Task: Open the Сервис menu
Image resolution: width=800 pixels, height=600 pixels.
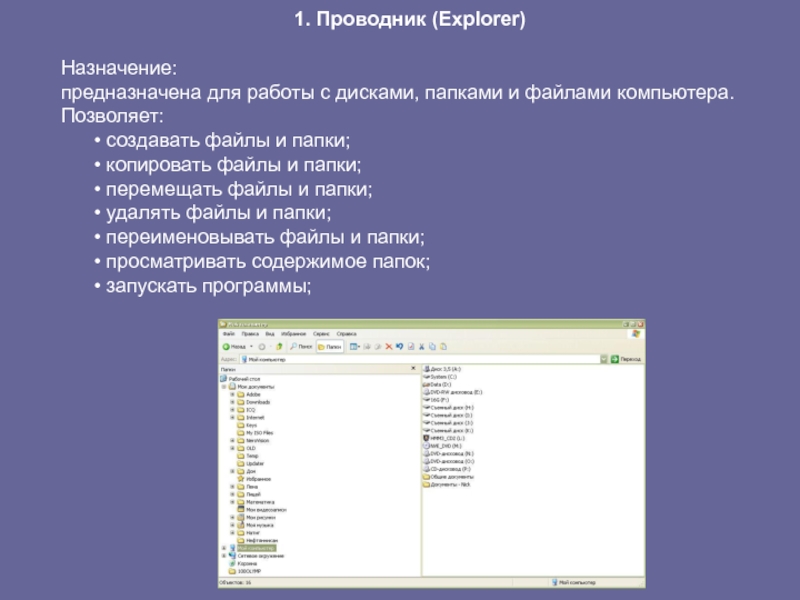Action: click(x=321, y=334)
